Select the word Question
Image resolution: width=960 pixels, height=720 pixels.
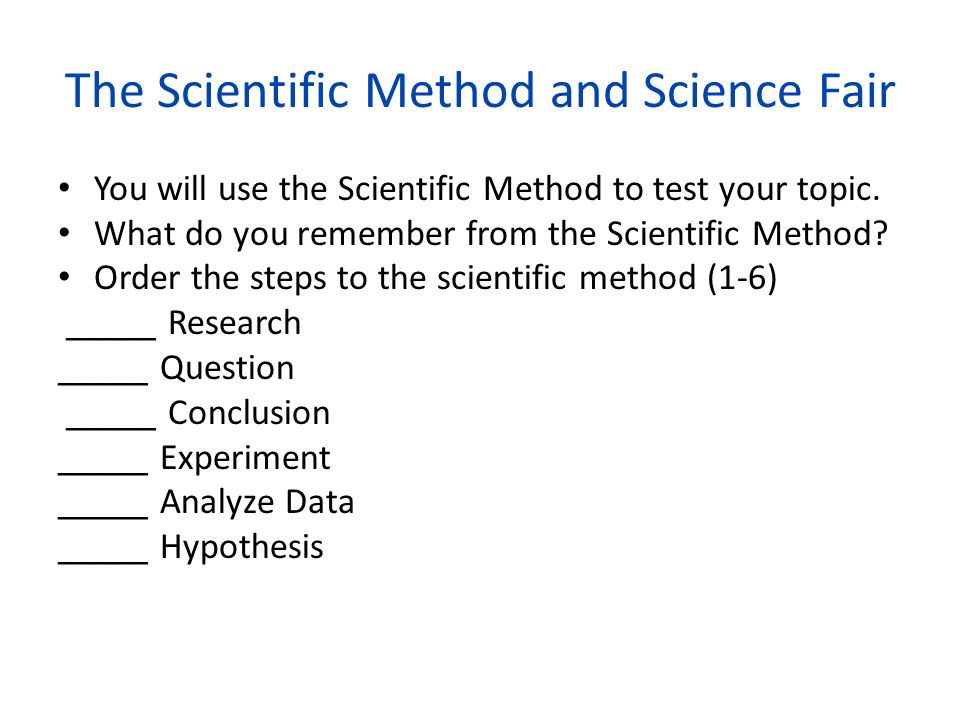227,369
